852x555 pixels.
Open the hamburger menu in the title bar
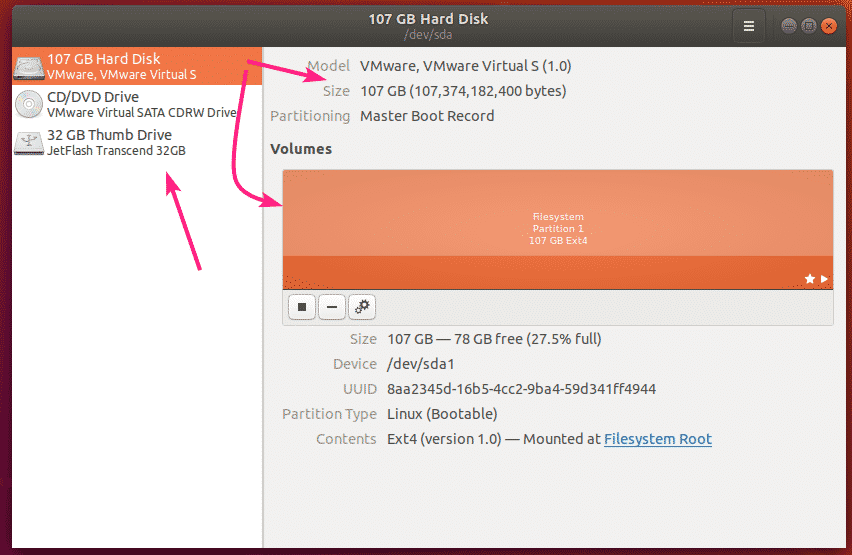(x=748, y=26)
